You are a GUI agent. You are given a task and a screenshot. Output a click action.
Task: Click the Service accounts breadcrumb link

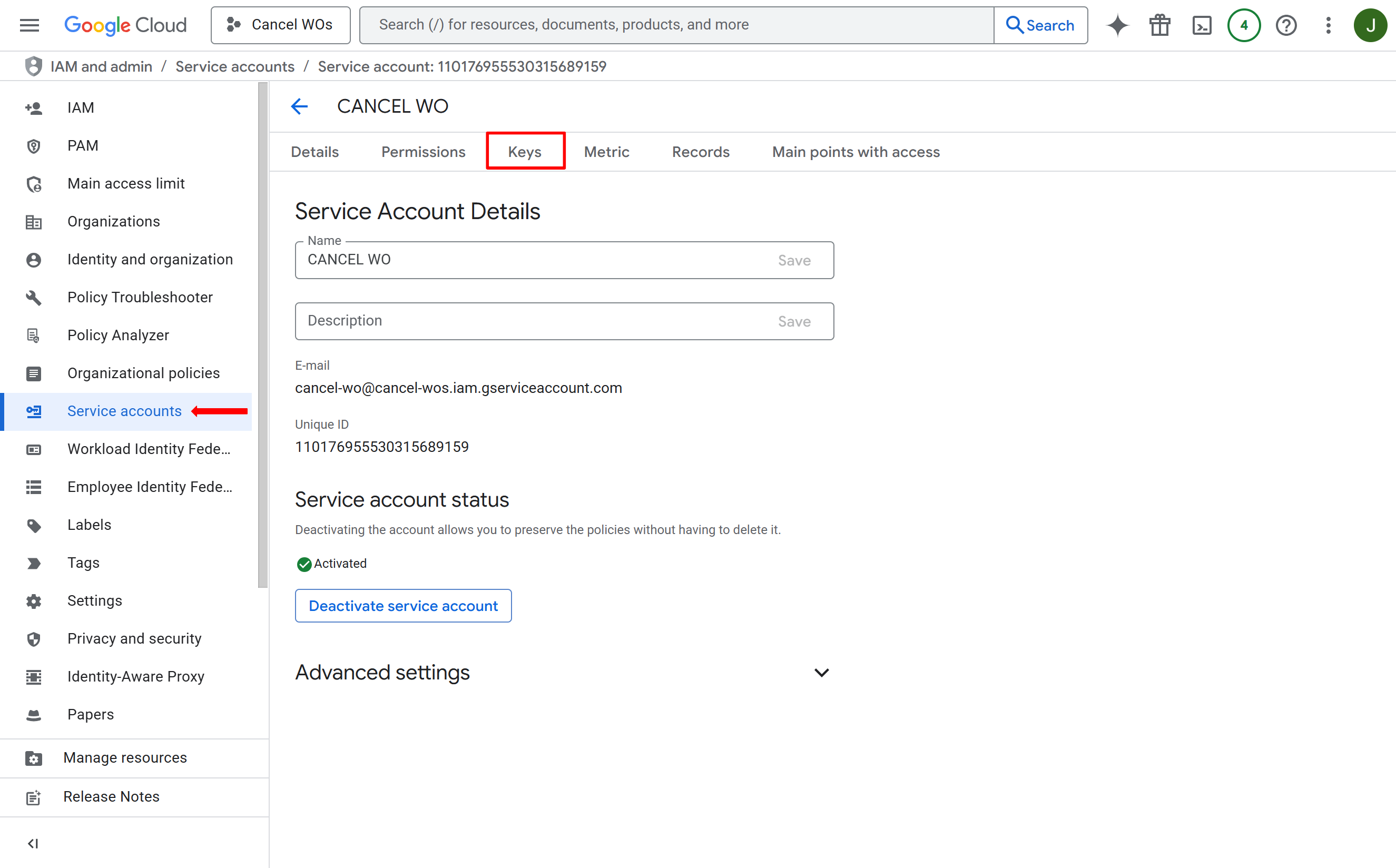coord(235,66)
